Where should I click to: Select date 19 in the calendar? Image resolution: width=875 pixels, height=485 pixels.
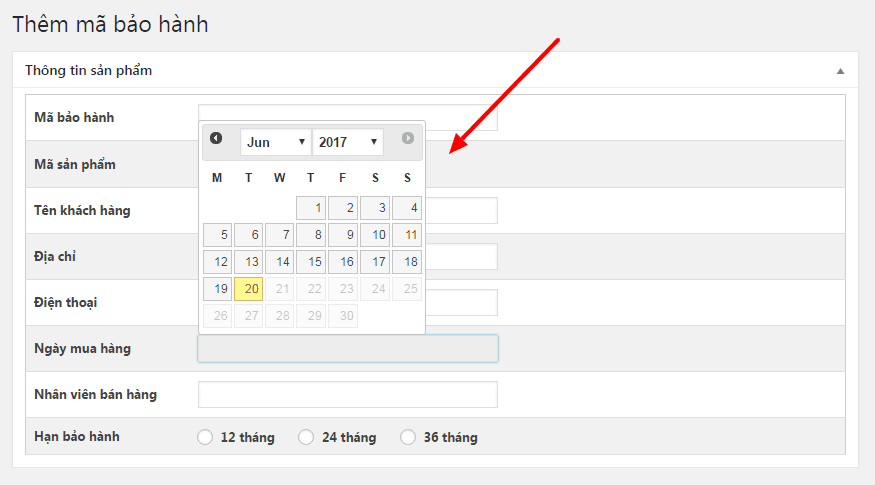coord(218,289)
